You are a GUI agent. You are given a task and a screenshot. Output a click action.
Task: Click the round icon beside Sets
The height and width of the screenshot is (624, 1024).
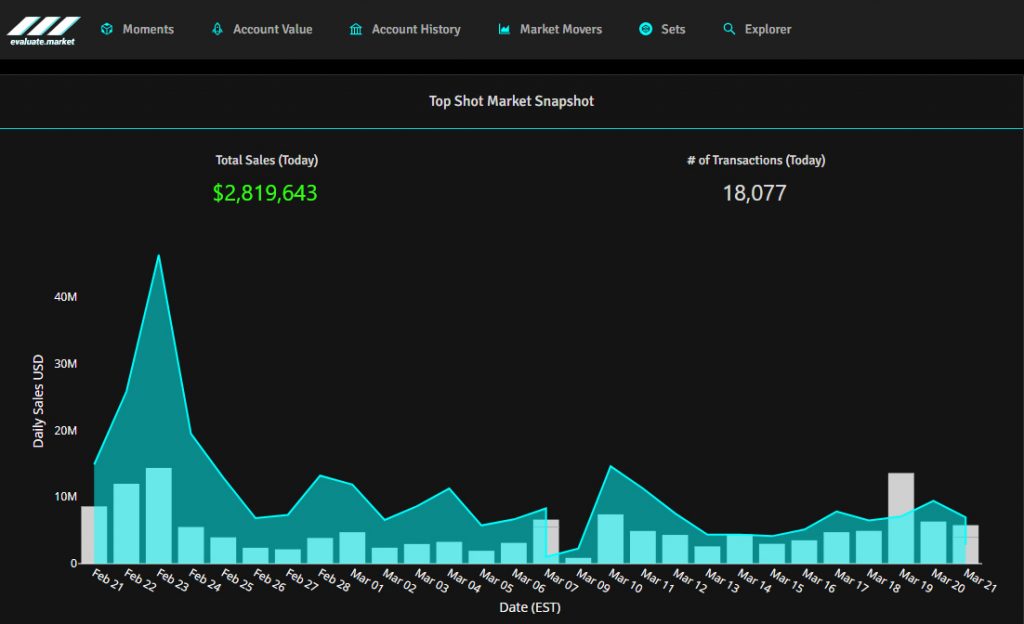pyautogui.click(x=646, y=30)
